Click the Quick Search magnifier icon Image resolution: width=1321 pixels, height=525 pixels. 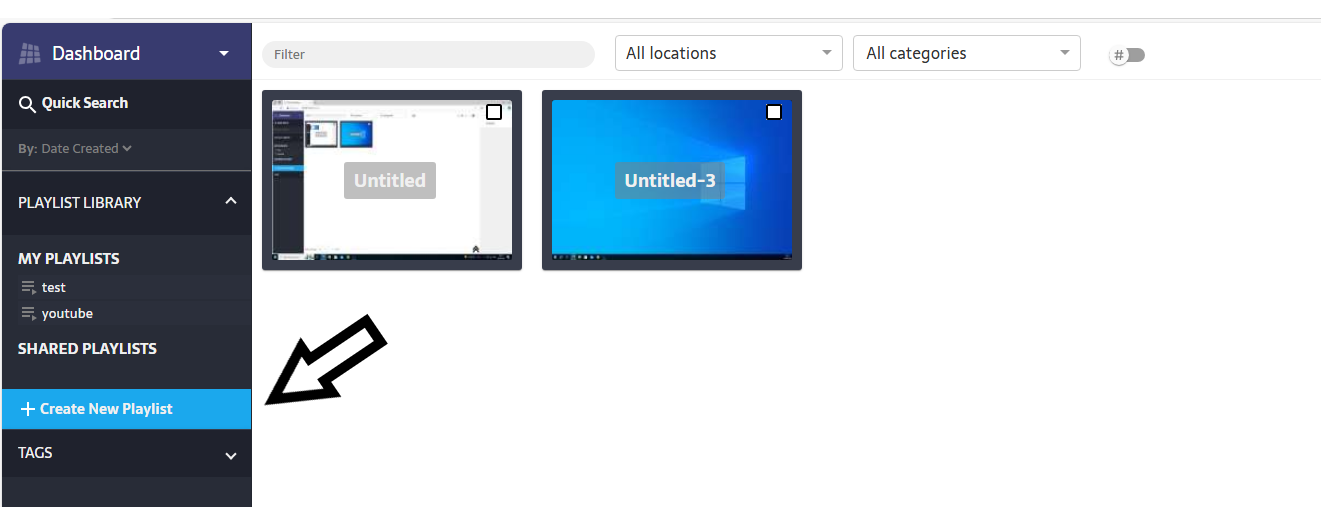[28, 104]
